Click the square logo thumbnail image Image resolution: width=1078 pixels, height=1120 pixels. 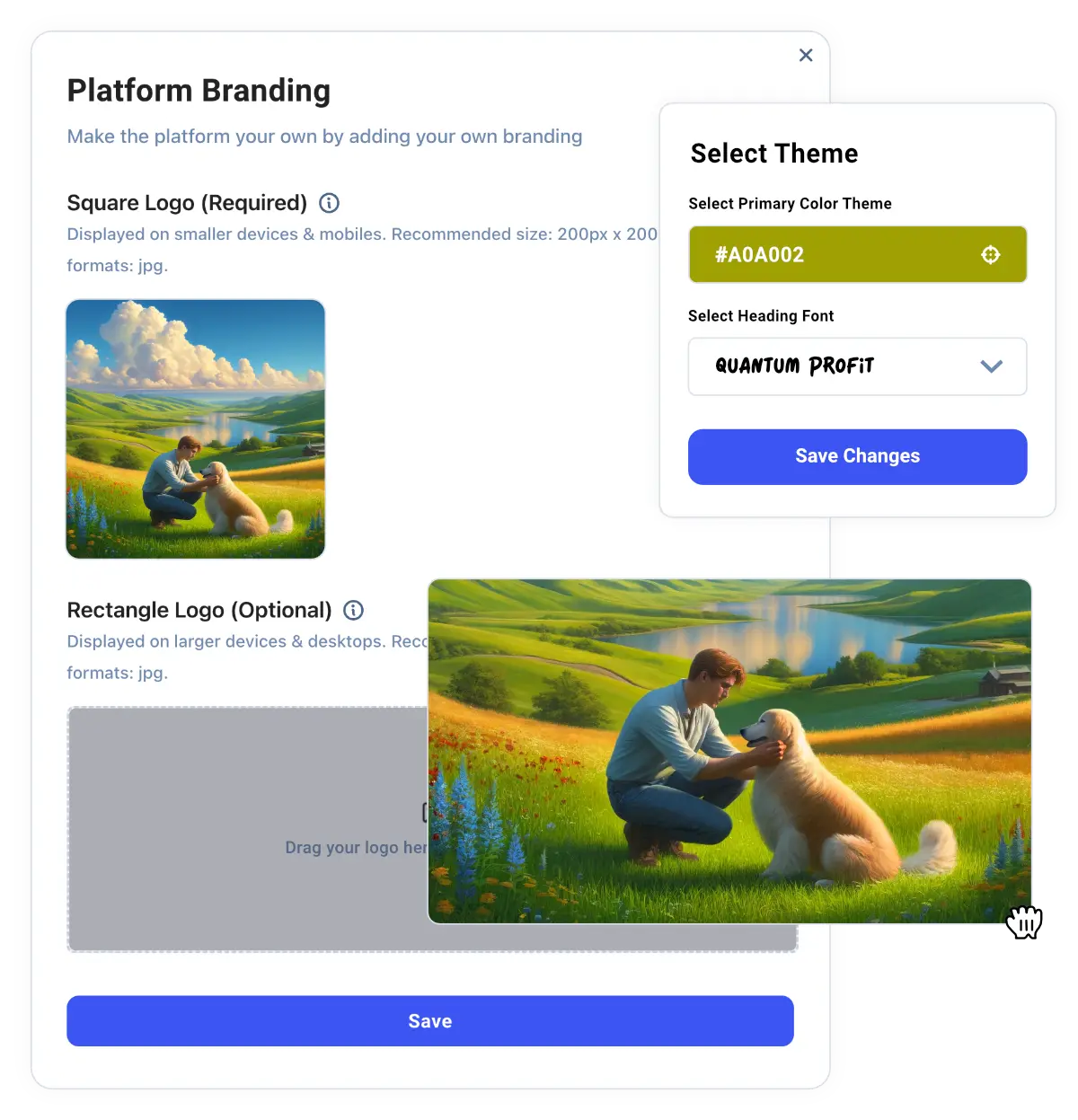[196, 429]
